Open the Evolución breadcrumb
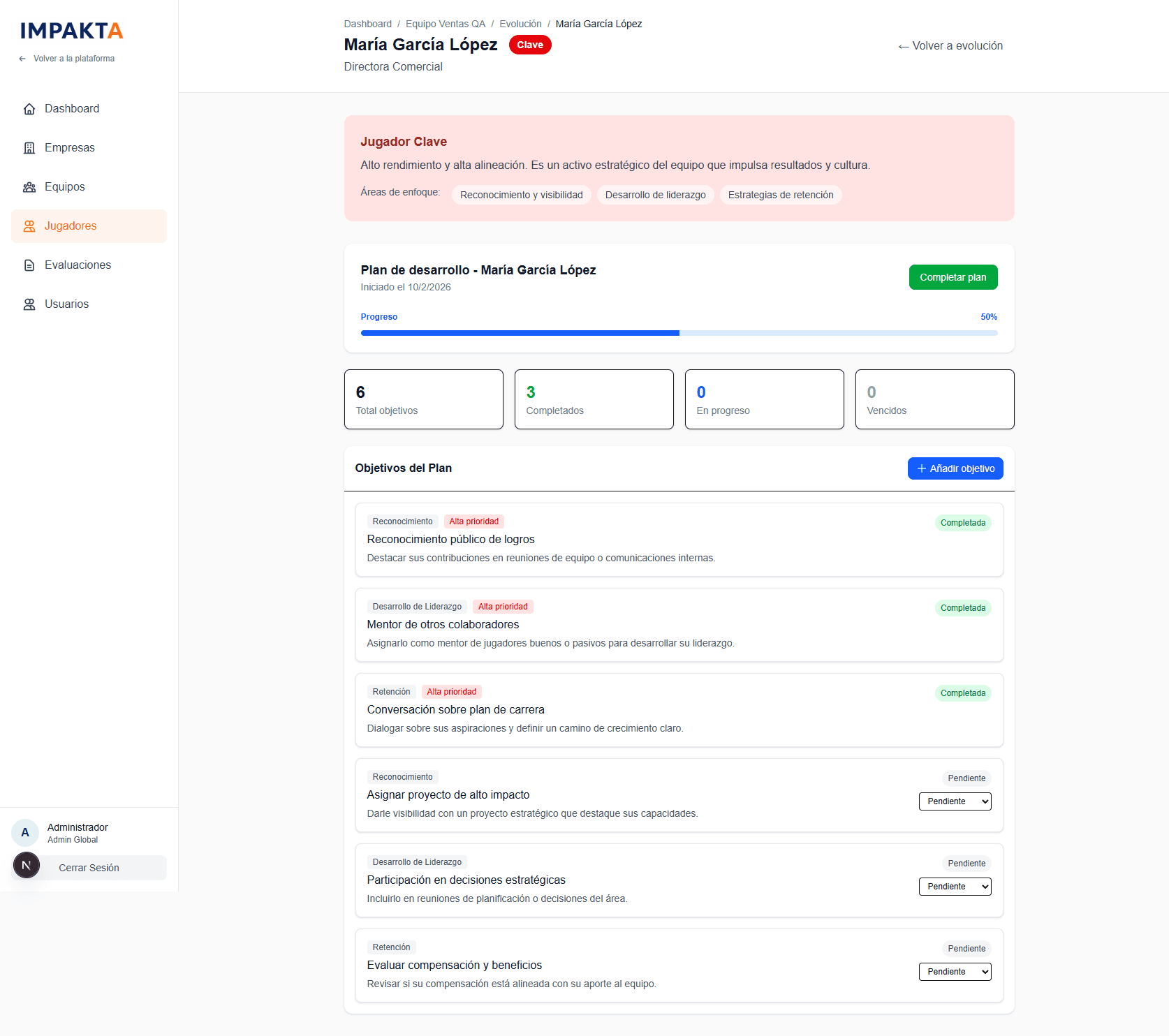Image resolution: width=1169 pixels, height=1036 pixels. coord(520,24)
